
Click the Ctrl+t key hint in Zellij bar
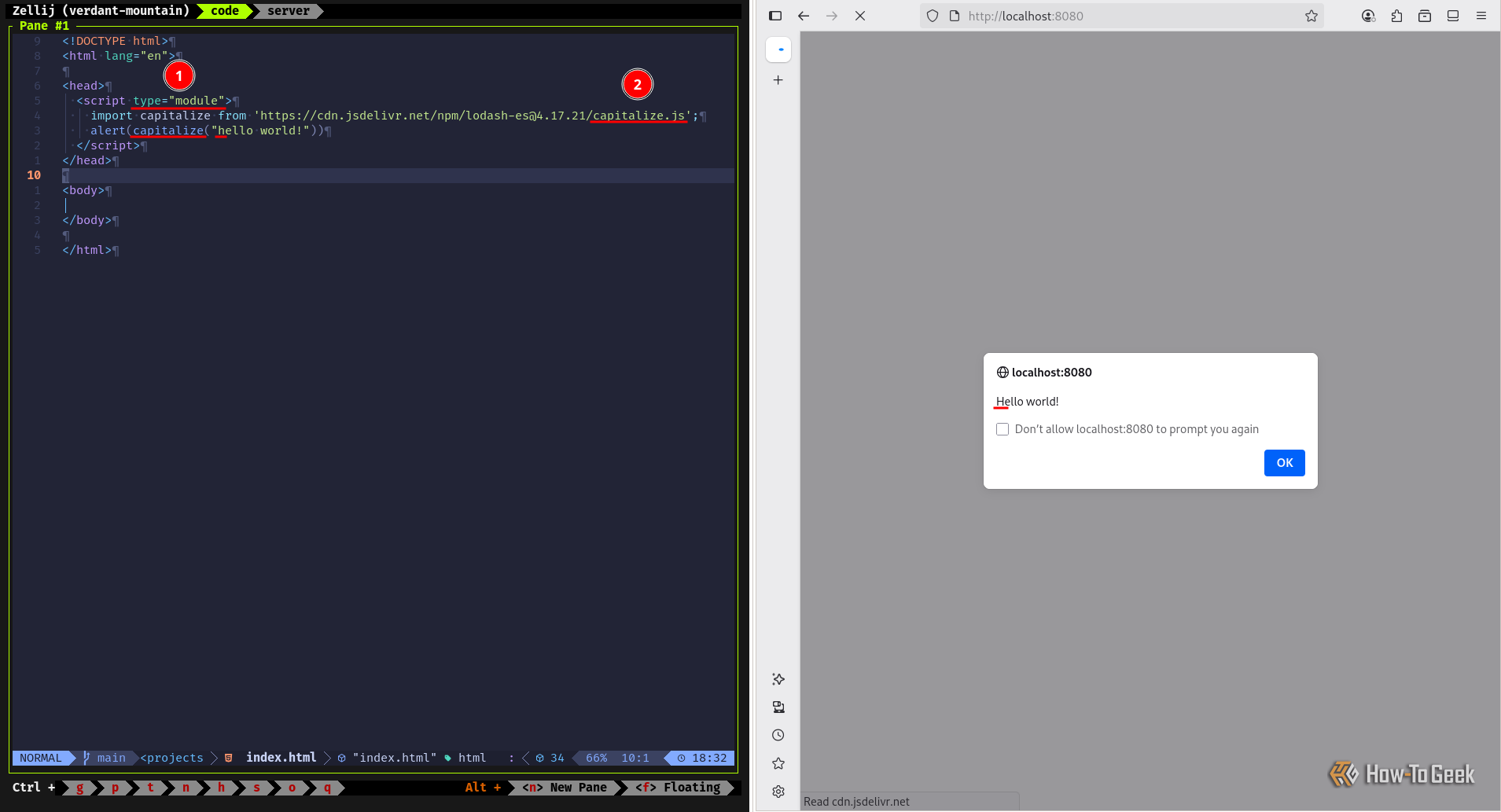coord(150,788)
